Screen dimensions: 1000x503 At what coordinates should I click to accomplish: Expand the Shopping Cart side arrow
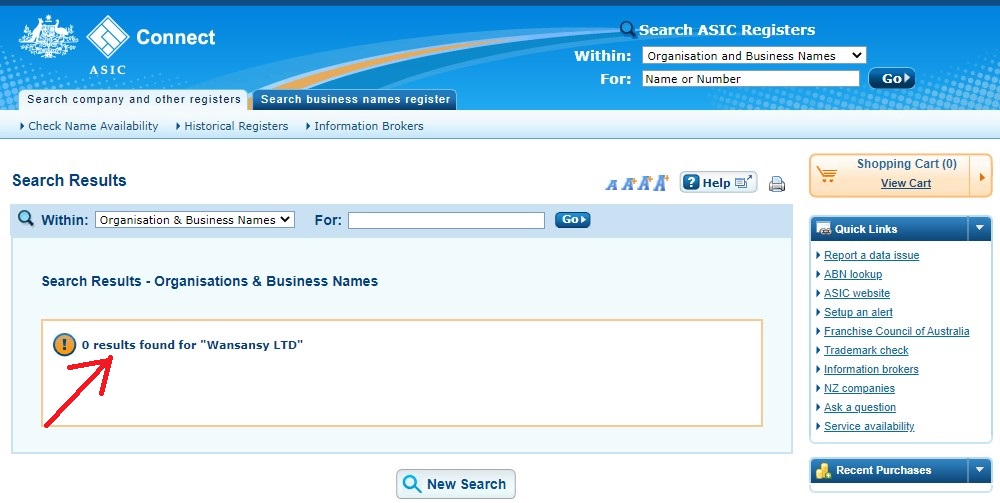982,175
